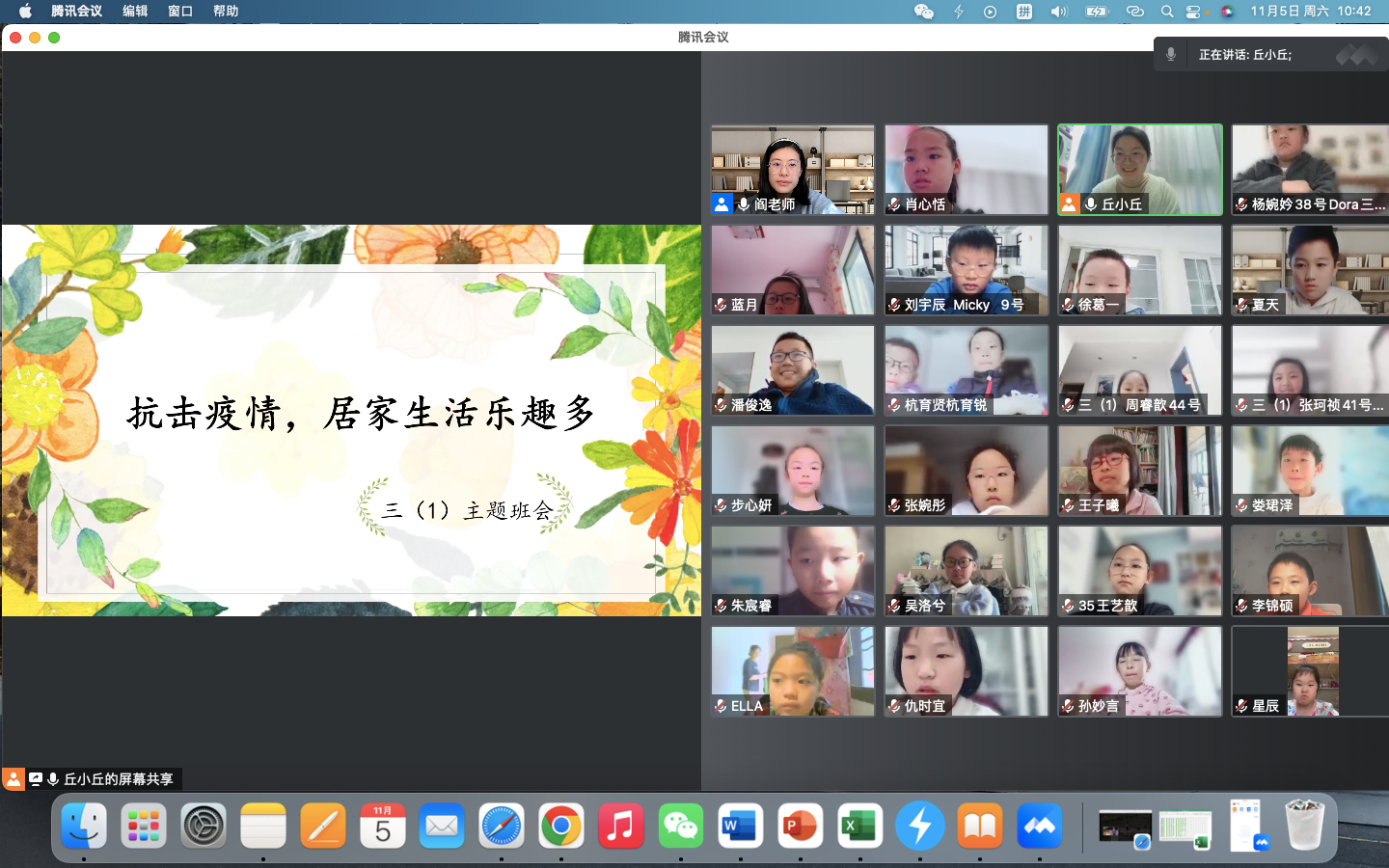Open the Music app in Dock
The height and width of the screenshot is (868, 1389).
tap(621, 827)
